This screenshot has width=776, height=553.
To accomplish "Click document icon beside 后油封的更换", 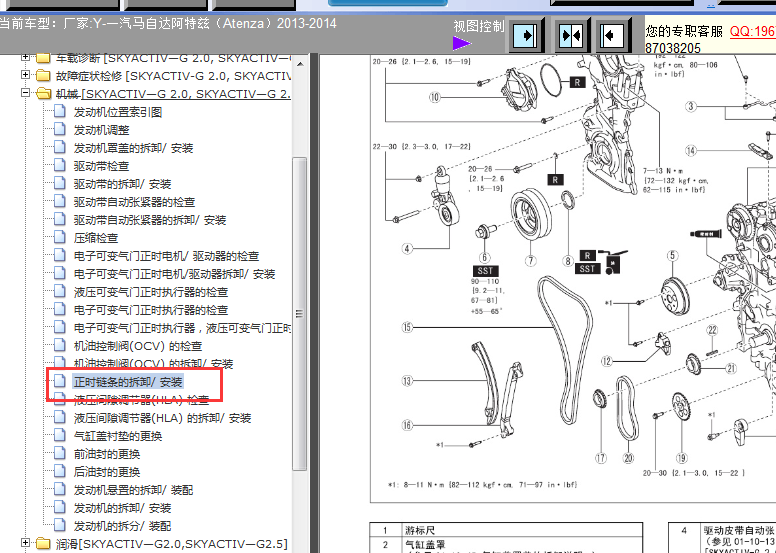I will [59, 471].
